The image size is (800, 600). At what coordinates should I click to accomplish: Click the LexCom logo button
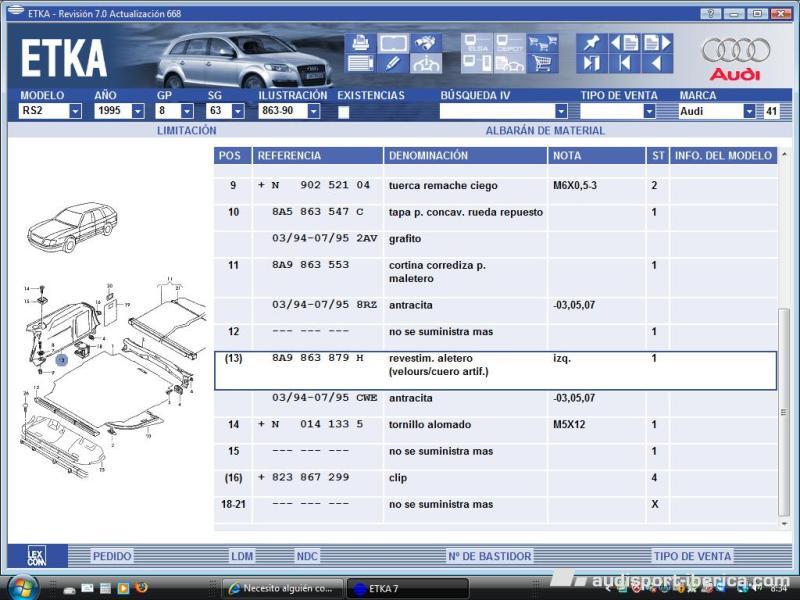coord(37,556)
